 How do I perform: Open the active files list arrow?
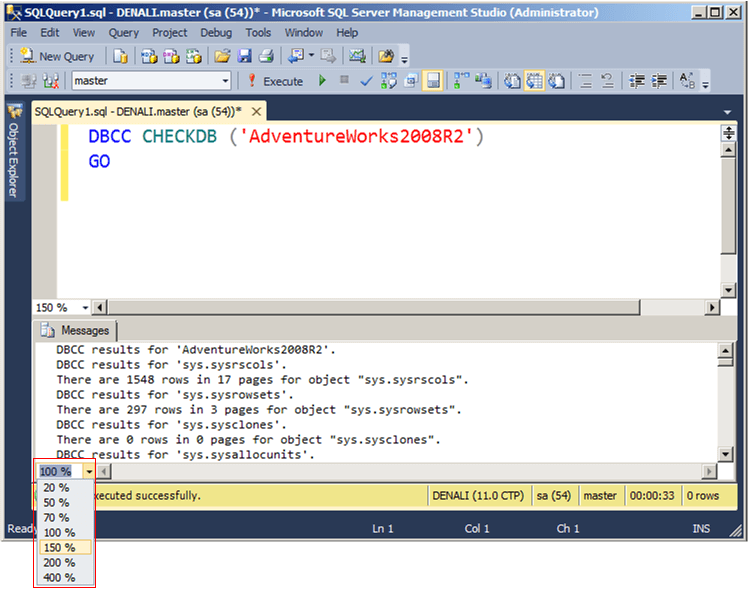click(727, 112)
